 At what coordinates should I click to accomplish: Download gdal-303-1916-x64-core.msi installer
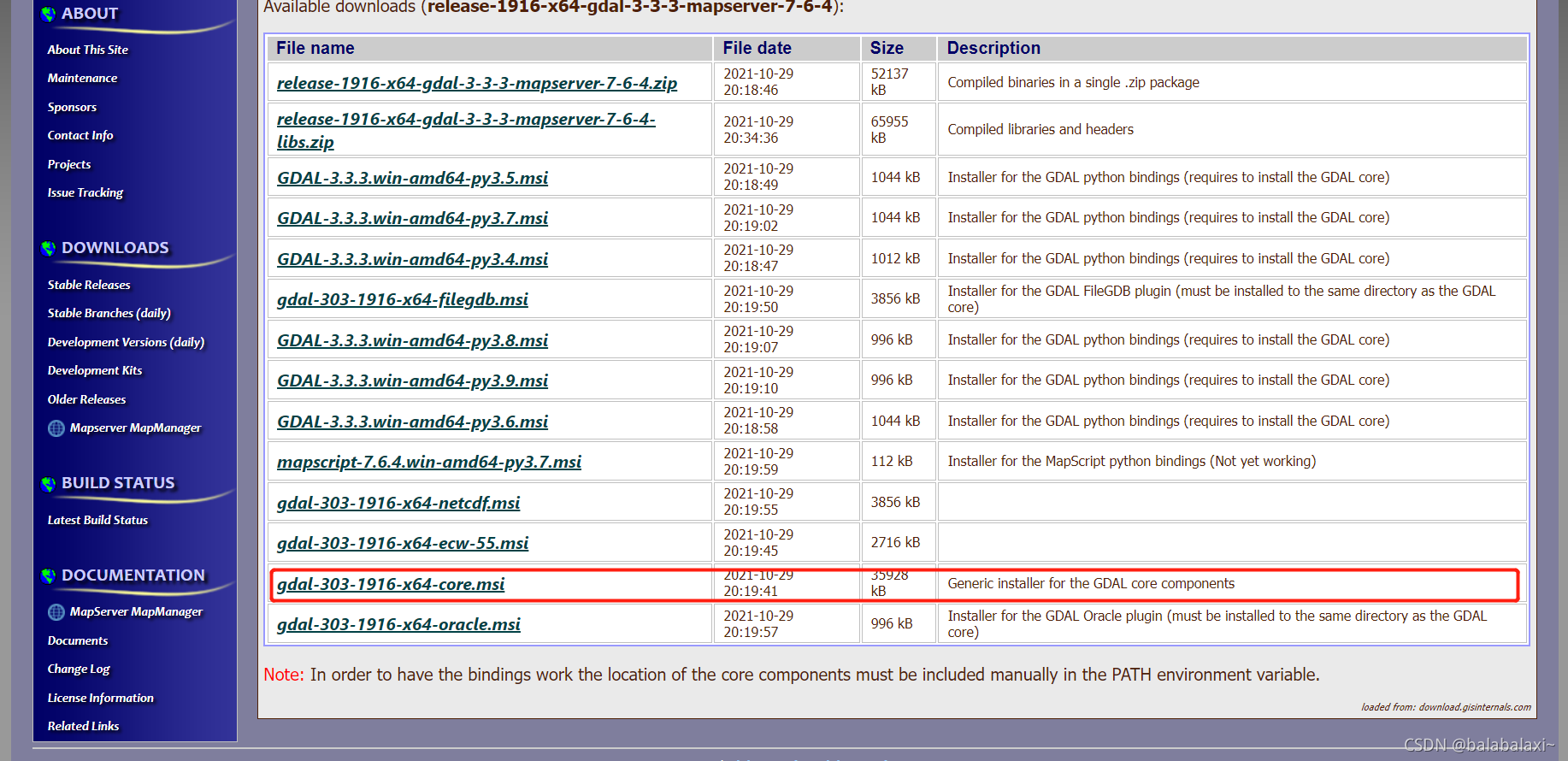click(391, 584)
